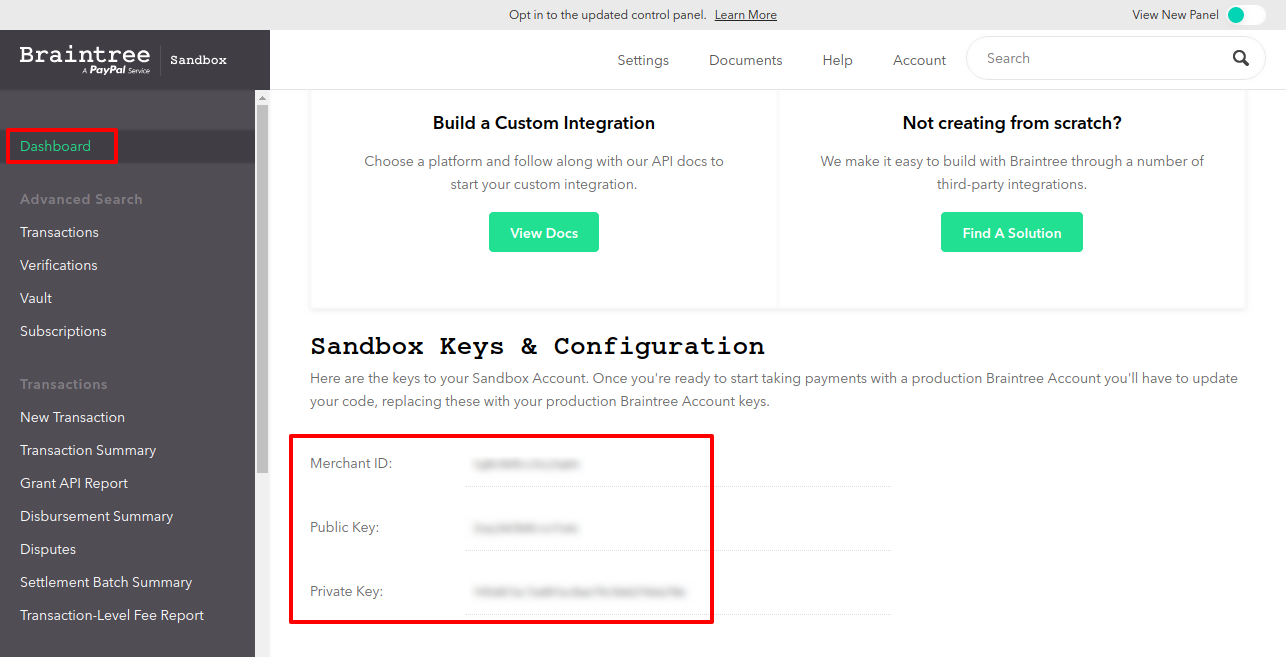Screen dimensions: 1286x657
Task: Open the Braintree logo home link
Action: [x=85, y=60]
